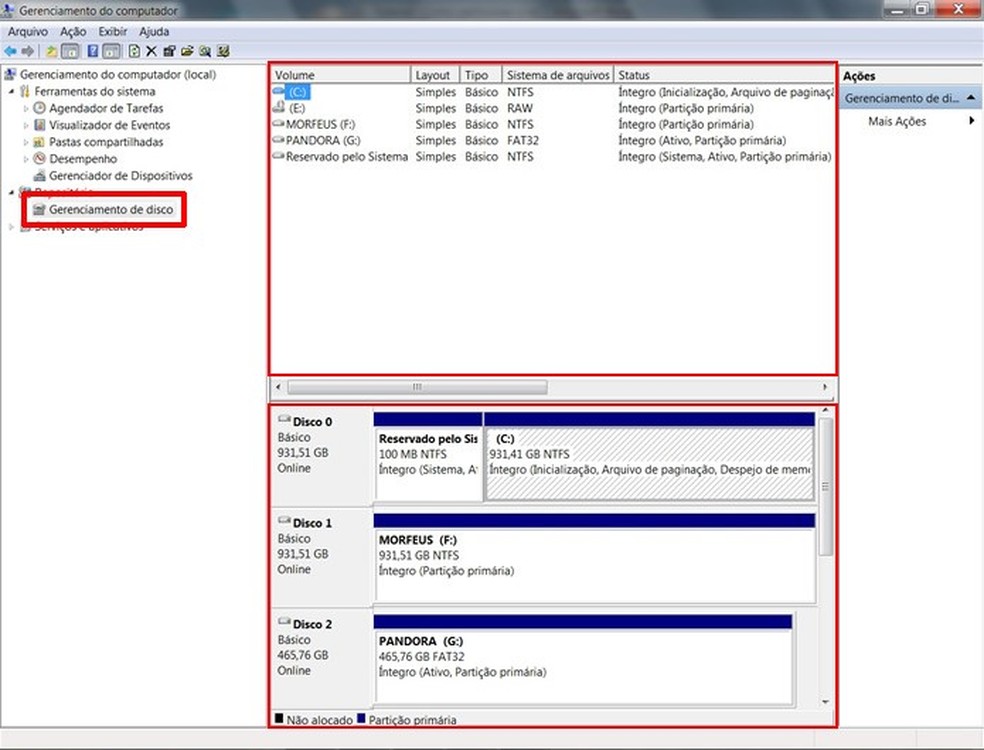Sort by the Layout column header
The height and width of the screenshot is (750, 984).
click(436, 75)
